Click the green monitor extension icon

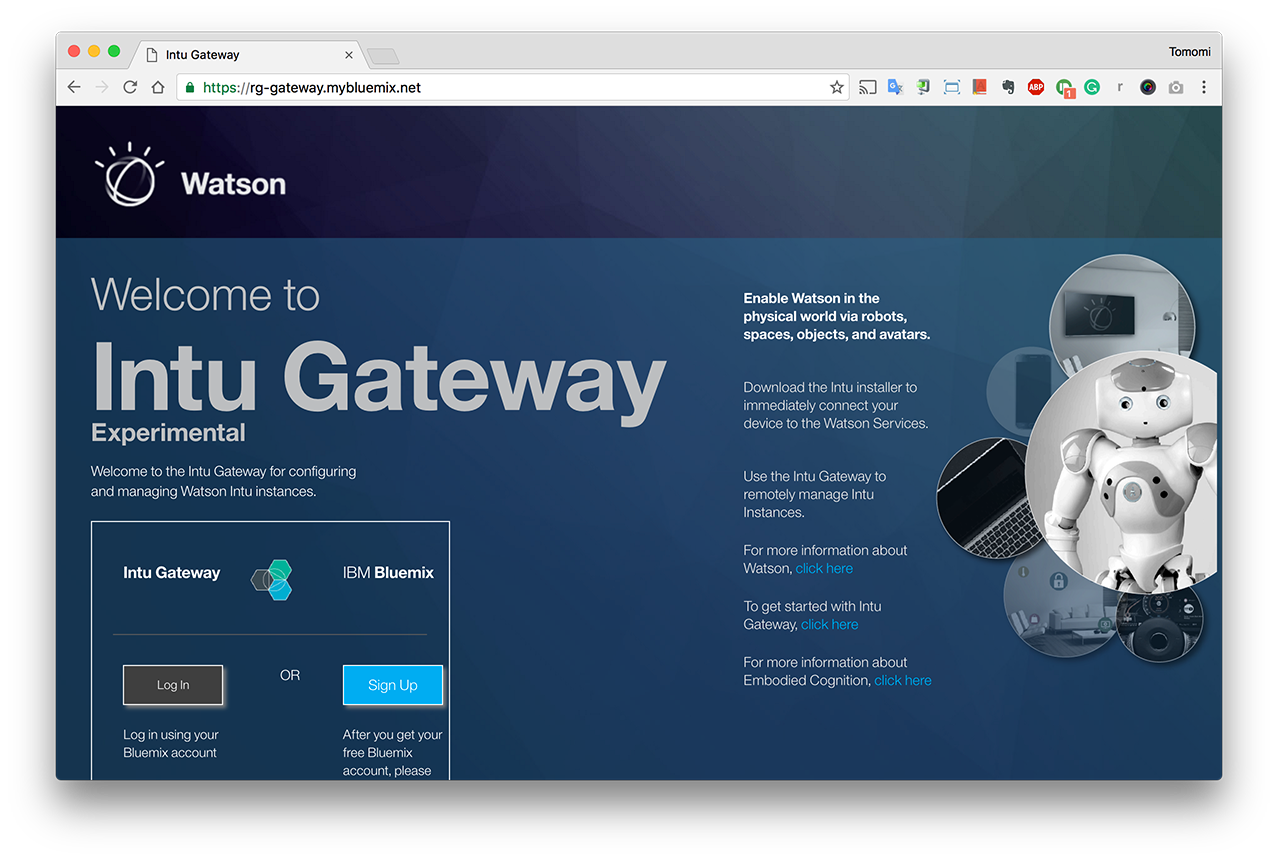(923, 87)
